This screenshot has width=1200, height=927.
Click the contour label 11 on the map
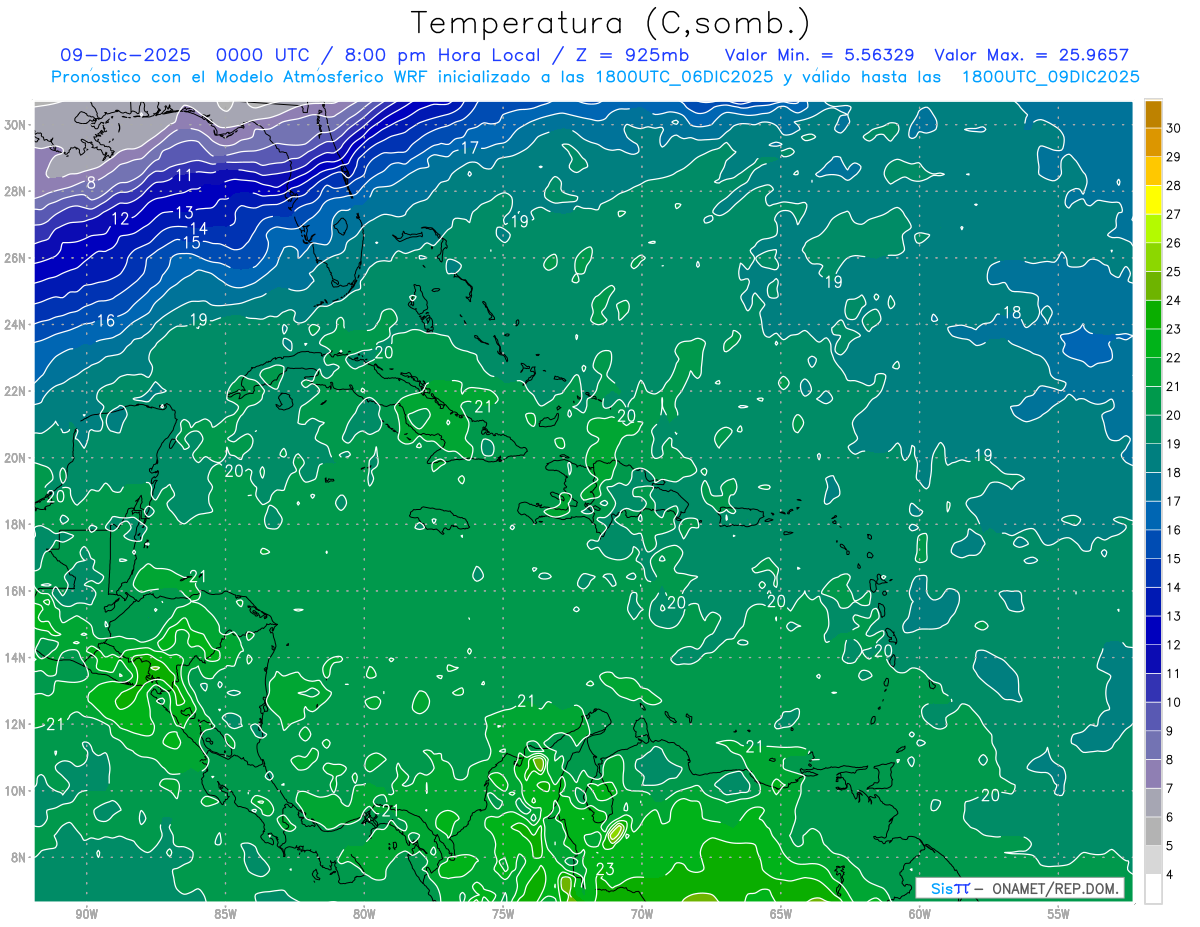[184, 176]
